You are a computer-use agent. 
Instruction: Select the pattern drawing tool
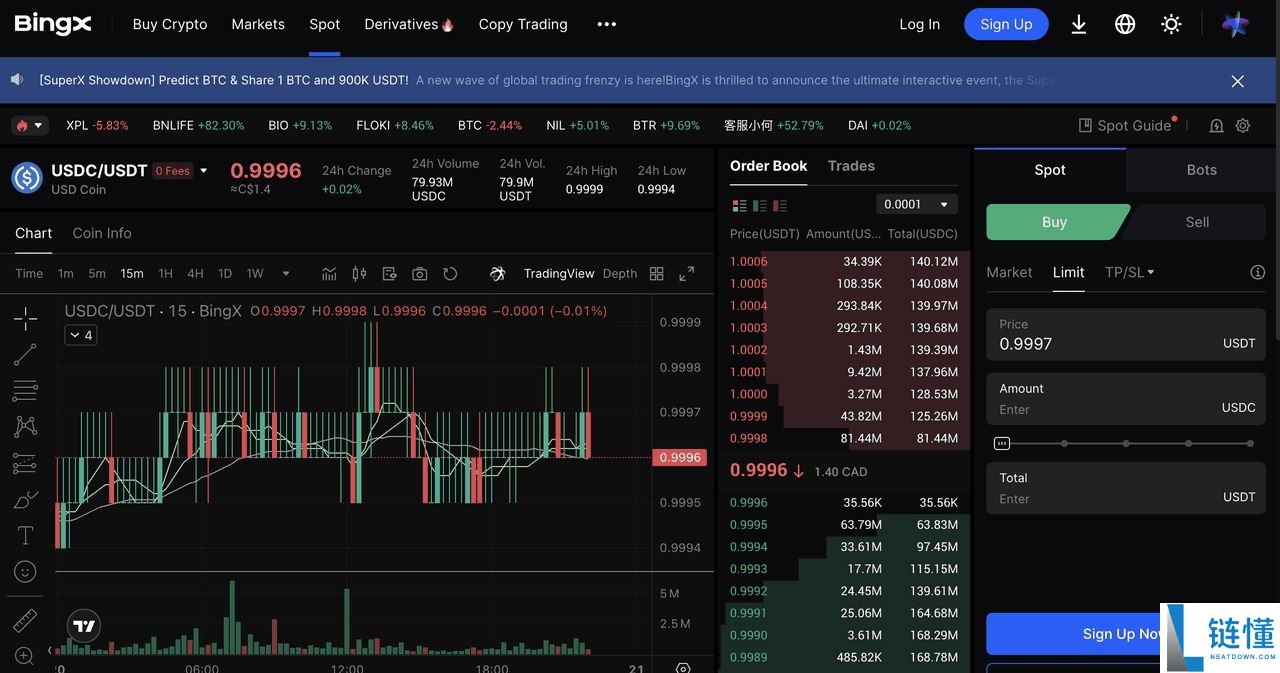tap(25, 427)
